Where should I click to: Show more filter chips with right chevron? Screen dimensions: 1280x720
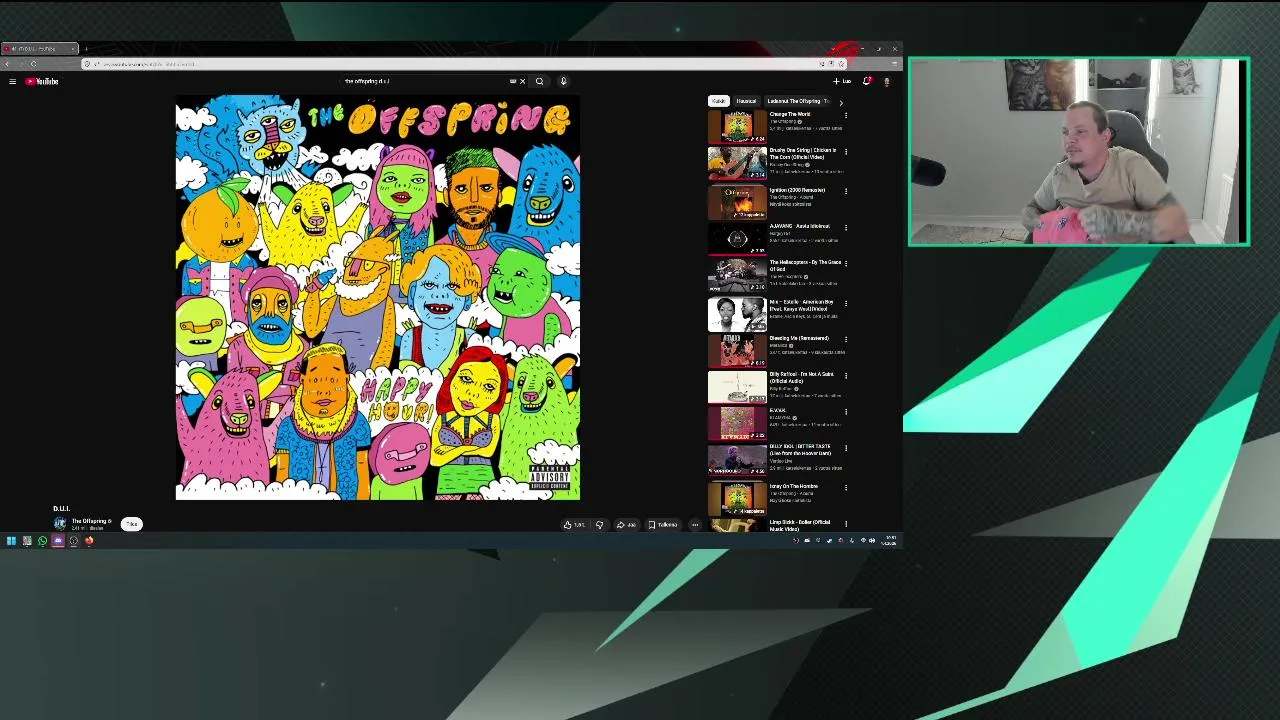[840, 102]
